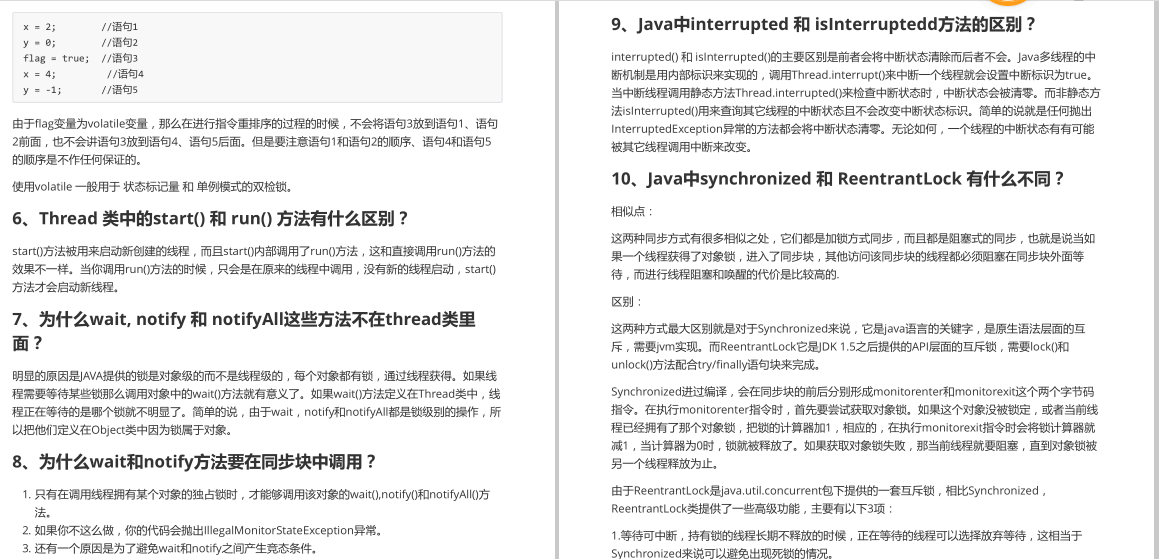Click the paragraph starting 'start()方法被用来启动新创建的线程'

pyautogui.click(x=254, y=269)
